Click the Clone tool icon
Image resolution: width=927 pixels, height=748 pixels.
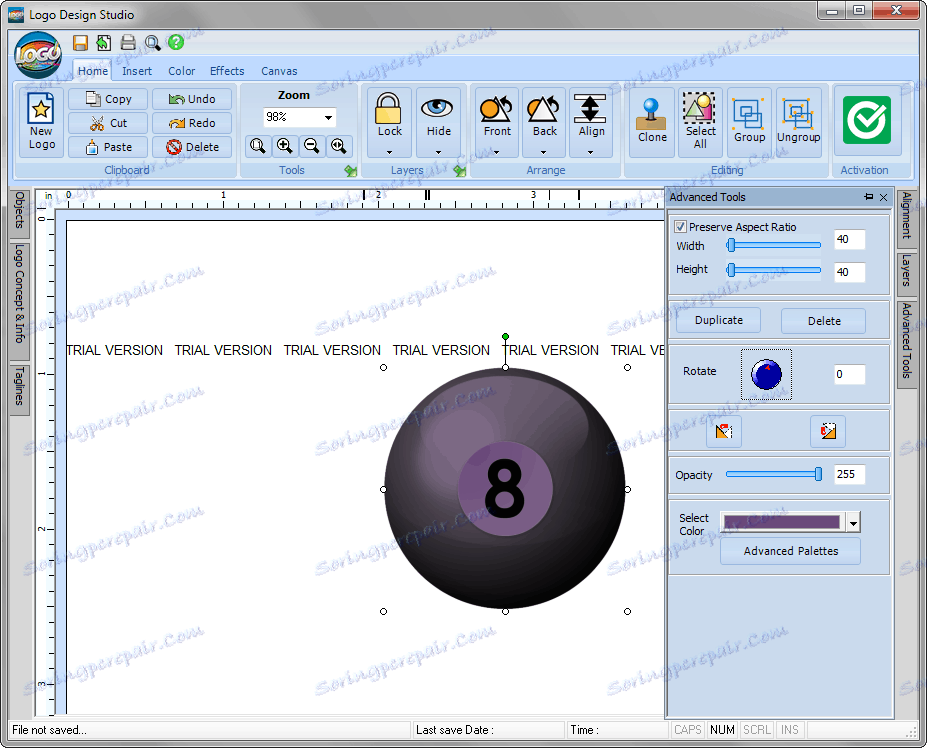click(652, 111)
